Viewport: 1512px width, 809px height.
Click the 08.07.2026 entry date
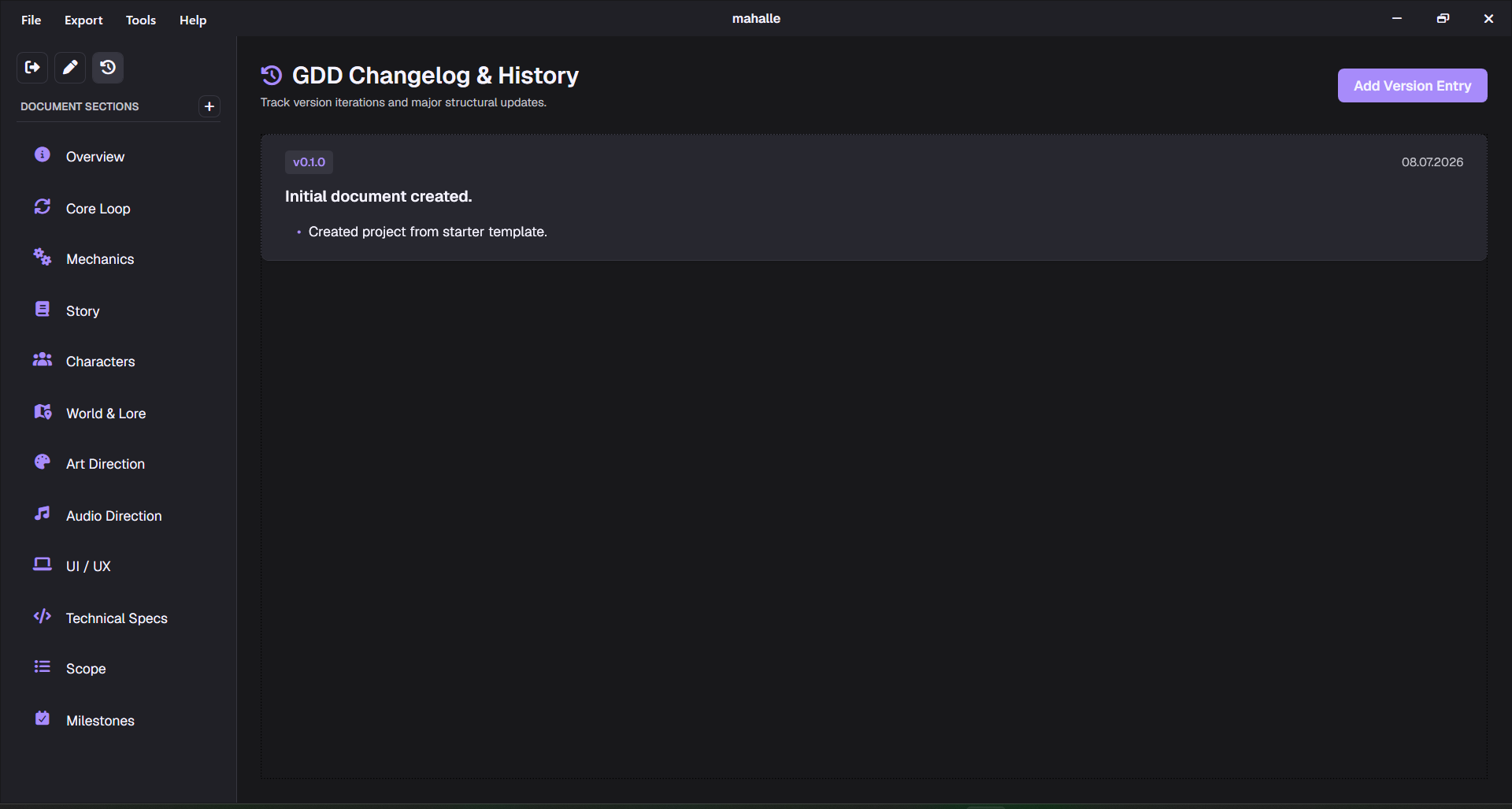pyautogui.click(x=1432, y=162)
